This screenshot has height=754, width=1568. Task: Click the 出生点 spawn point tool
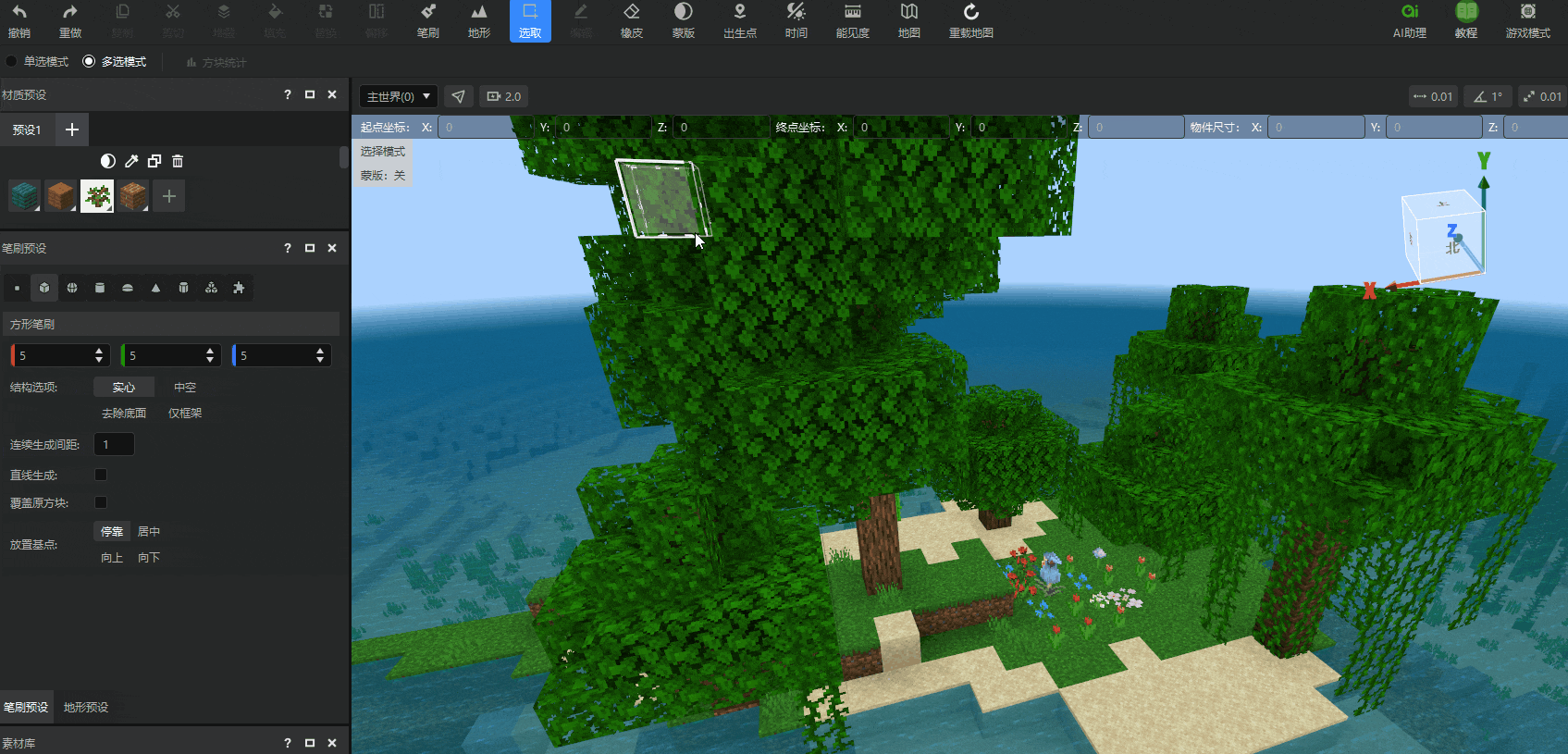[739, 20]
